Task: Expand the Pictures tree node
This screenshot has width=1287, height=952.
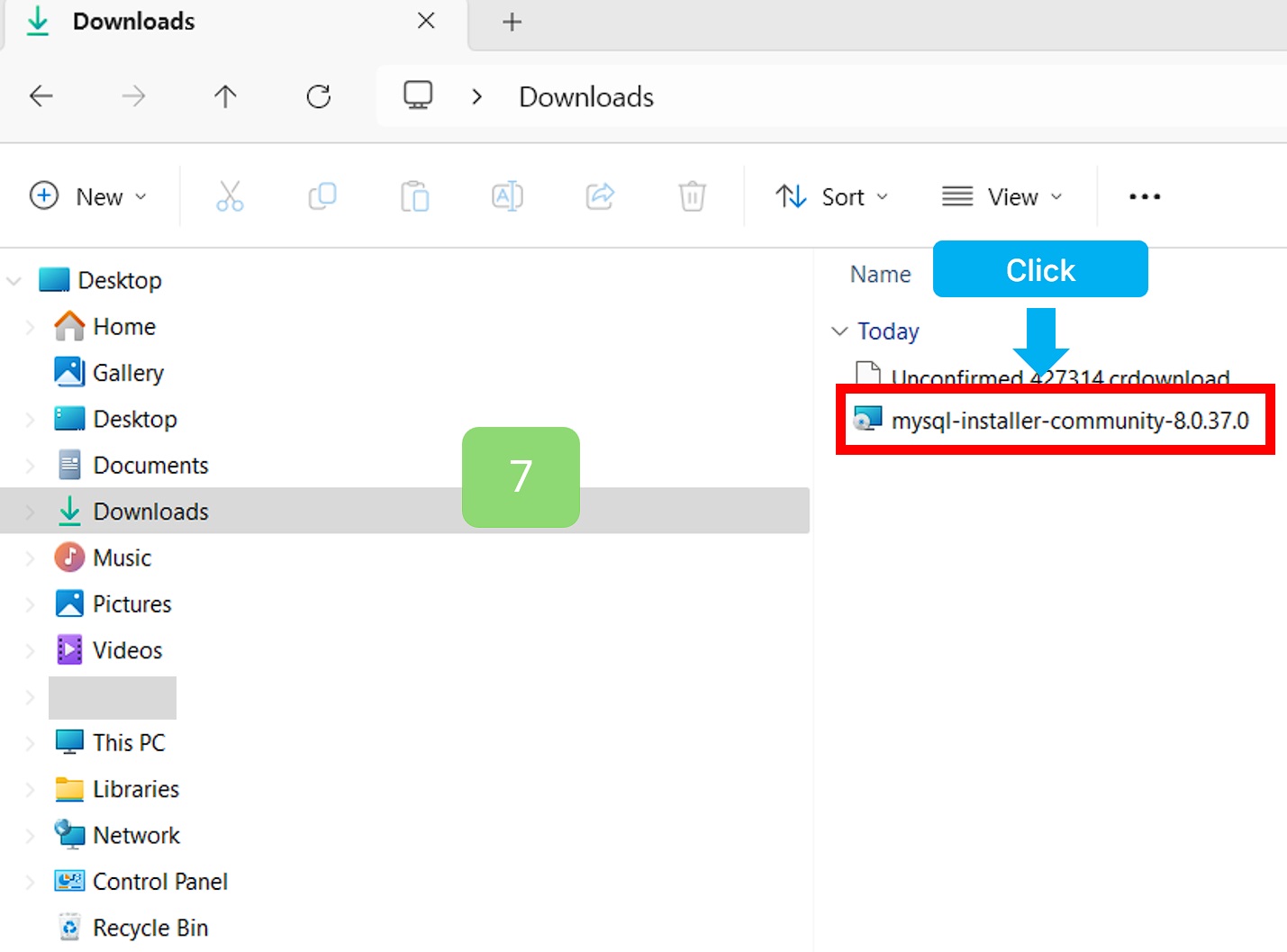Action: pyautogui.click(x=30, y=604)
